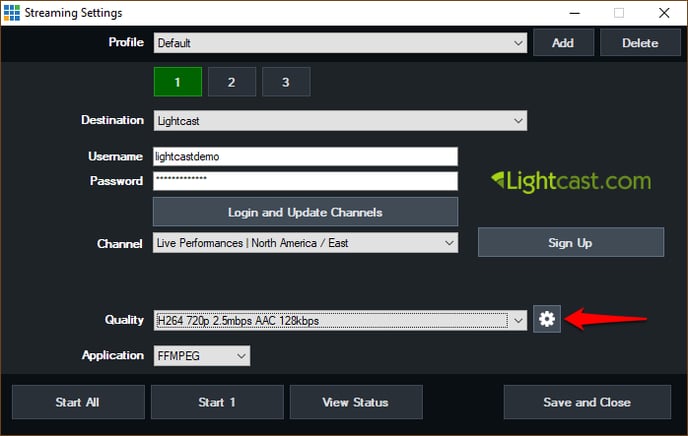Click the vMix app icon in title bar
This screenshot has width=688, height=436.
(13, 13)
